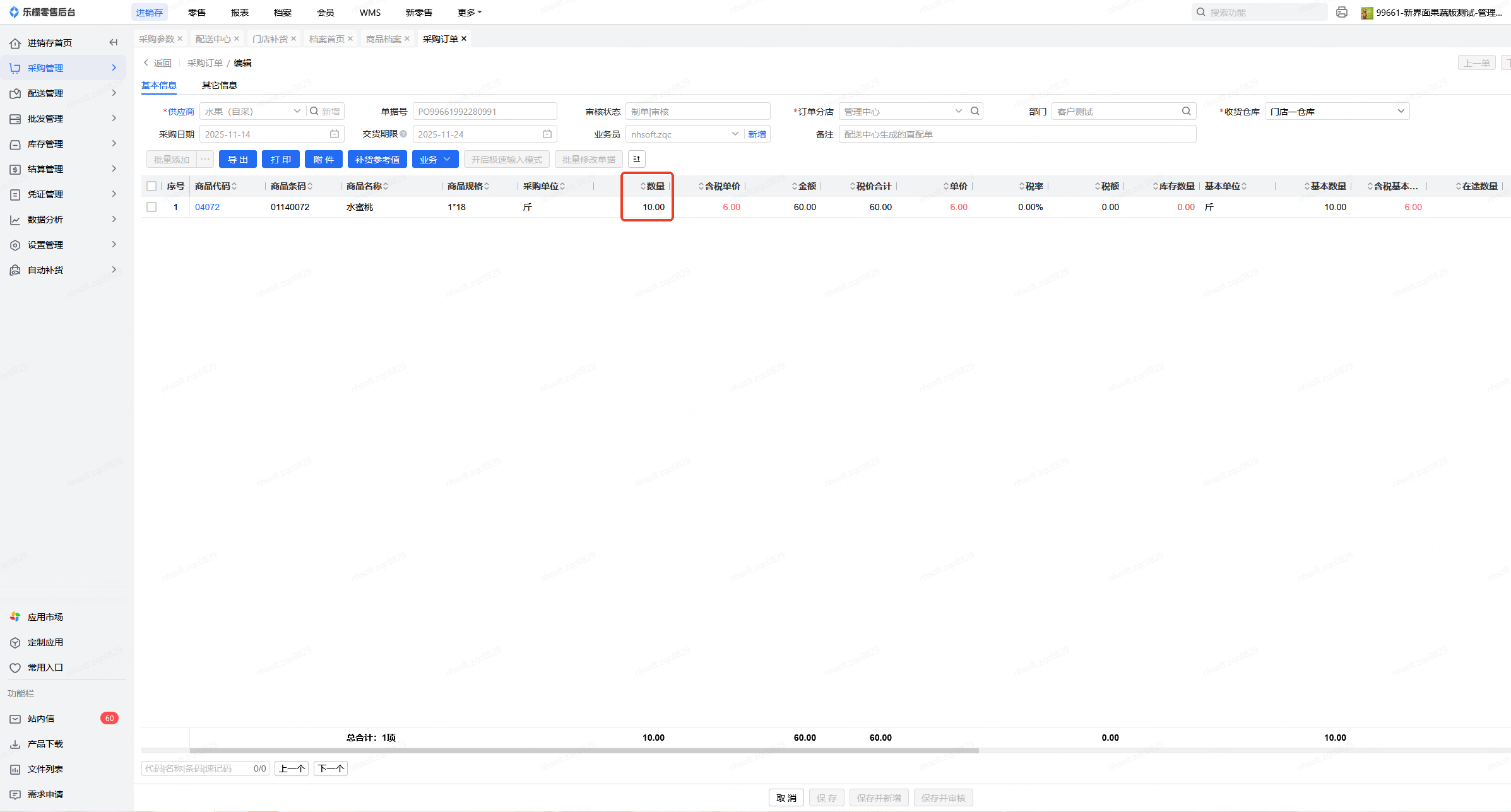This screenshot has height=812, width=1511.
Task: Click the printer icon in top bar
Action: click(1342, 12)
